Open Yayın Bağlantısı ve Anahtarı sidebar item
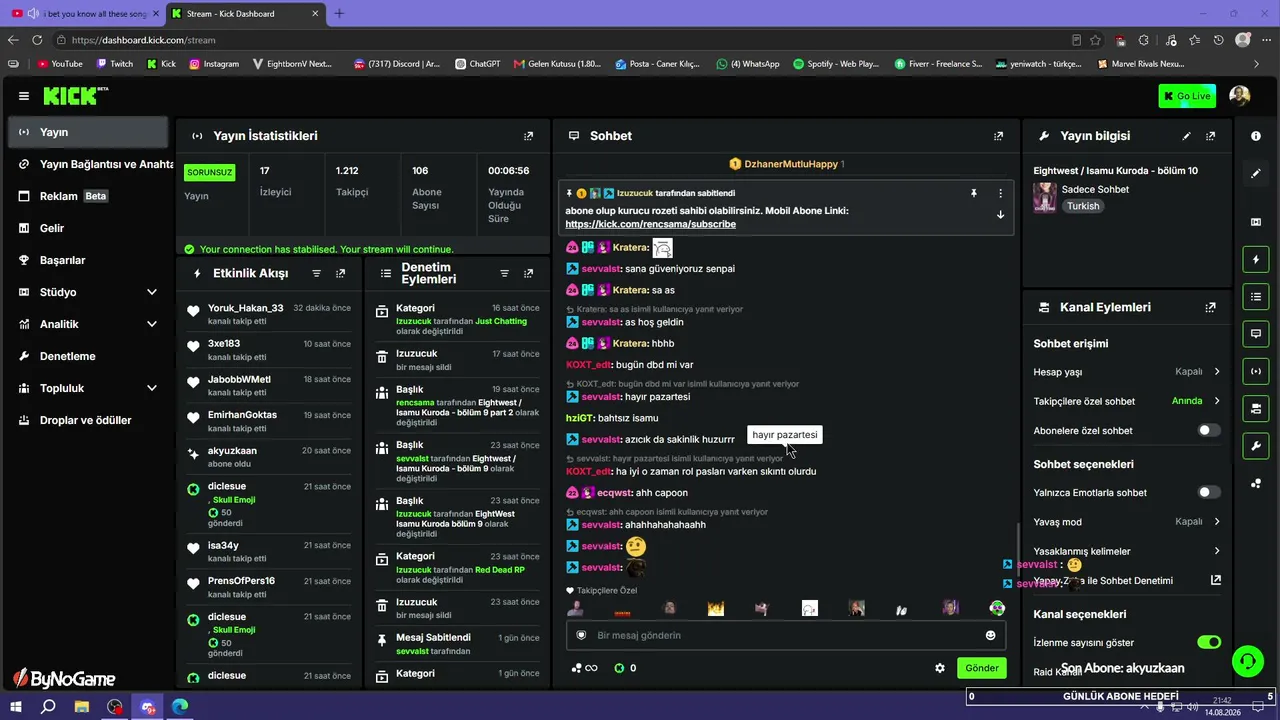This screenshot has height=720, width=1280. pyautogui.click(x=88, y=164)
